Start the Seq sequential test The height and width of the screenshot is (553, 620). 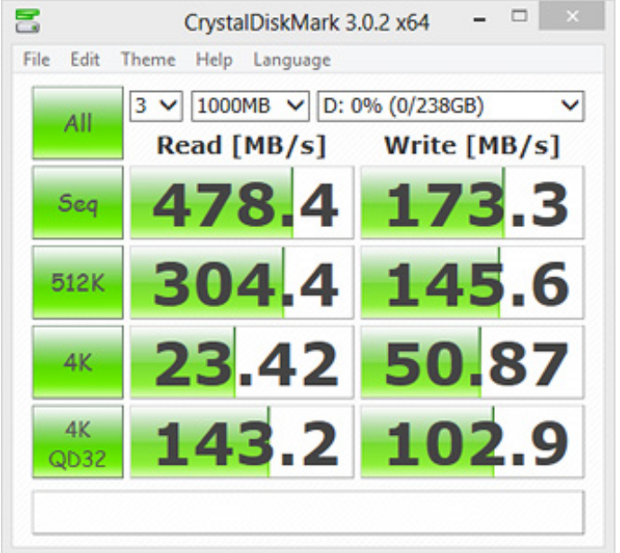[77, 203]
